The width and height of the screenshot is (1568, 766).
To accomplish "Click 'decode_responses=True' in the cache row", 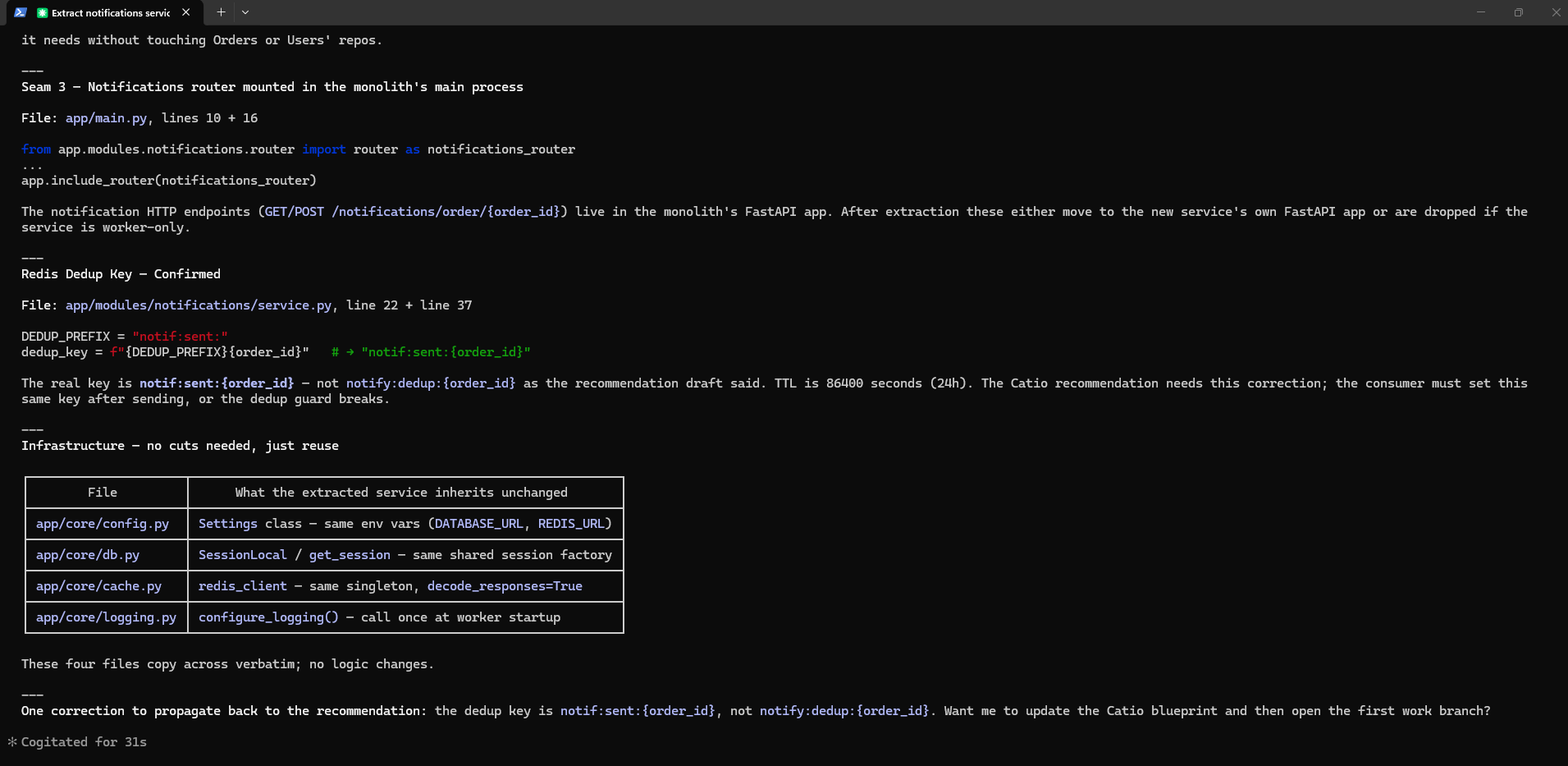I will point(505,586).
